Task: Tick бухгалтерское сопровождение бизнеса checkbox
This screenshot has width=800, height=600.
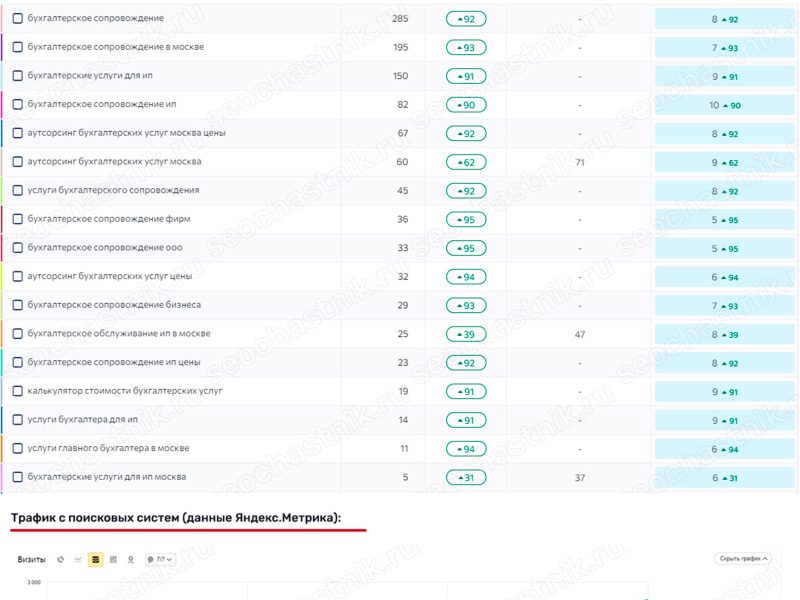Action: 18,305
